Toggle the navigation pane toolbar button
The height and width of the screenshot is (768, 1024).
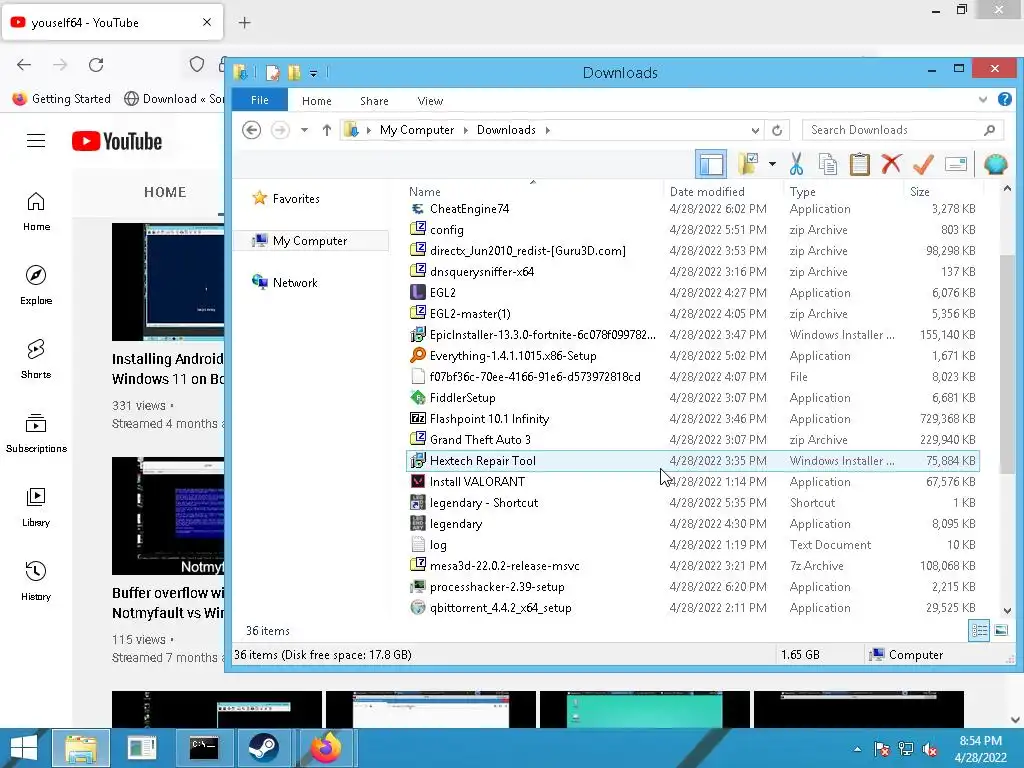[711, 164]
